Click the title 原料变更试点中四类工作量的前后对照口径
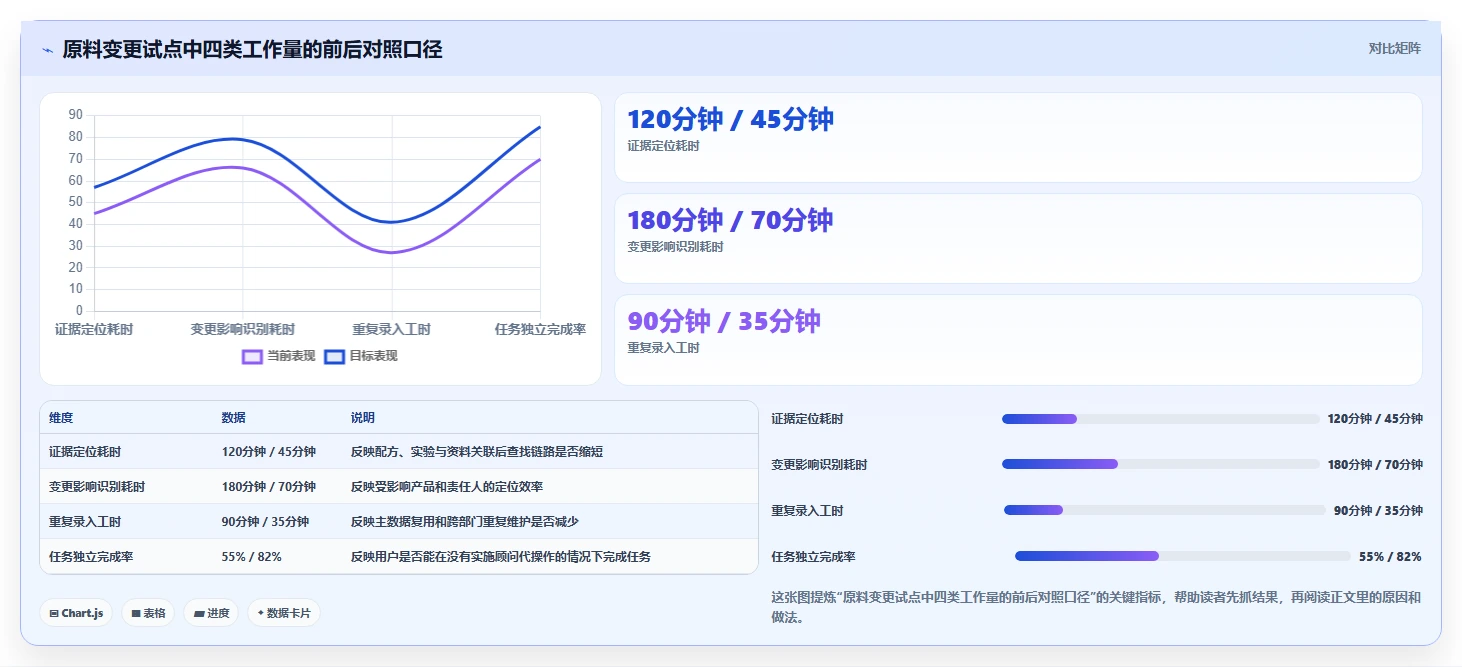The width and height of the screenshot is (1462, 667). [252, 49]
